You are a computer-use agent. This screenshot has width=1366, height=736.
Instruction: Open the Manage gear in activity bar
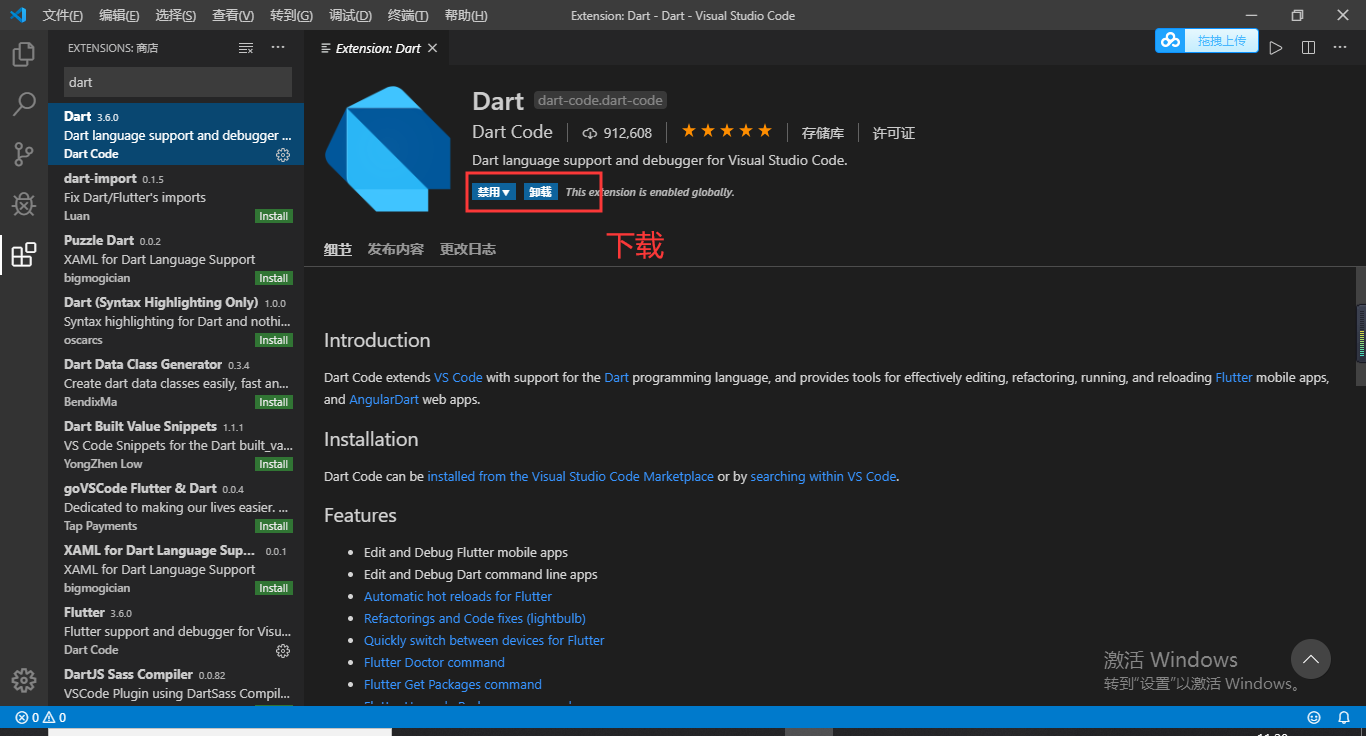[x=24, y=680]
